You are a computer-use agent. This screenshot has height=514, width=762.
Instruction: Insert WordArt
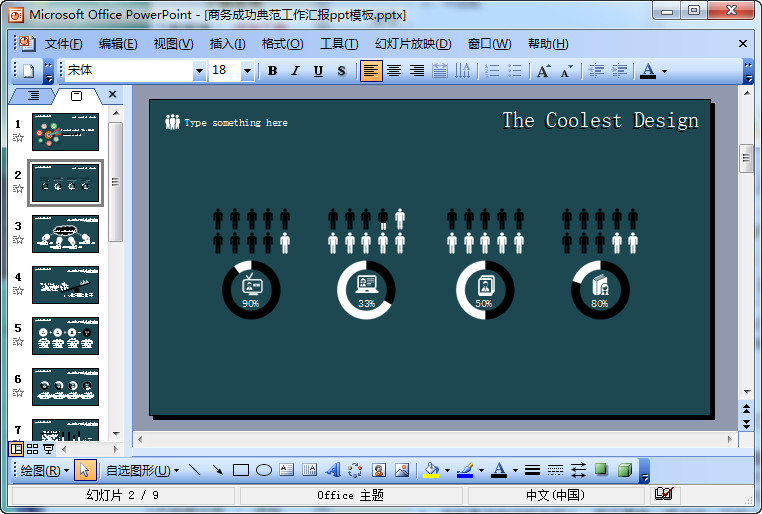point(333,470)
